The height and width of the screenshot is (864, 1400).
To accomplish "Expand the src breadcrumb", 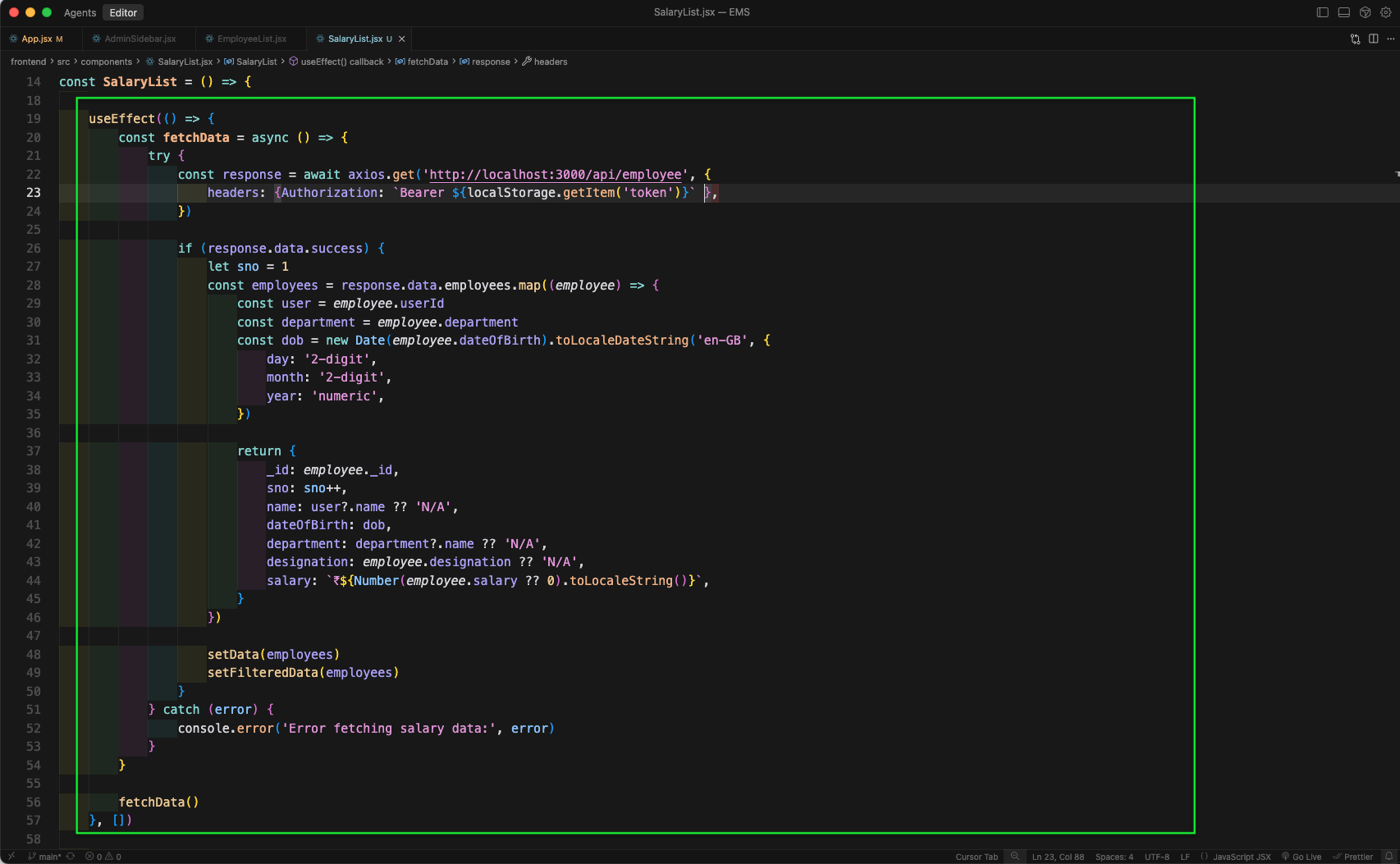I will click(64, 62).
